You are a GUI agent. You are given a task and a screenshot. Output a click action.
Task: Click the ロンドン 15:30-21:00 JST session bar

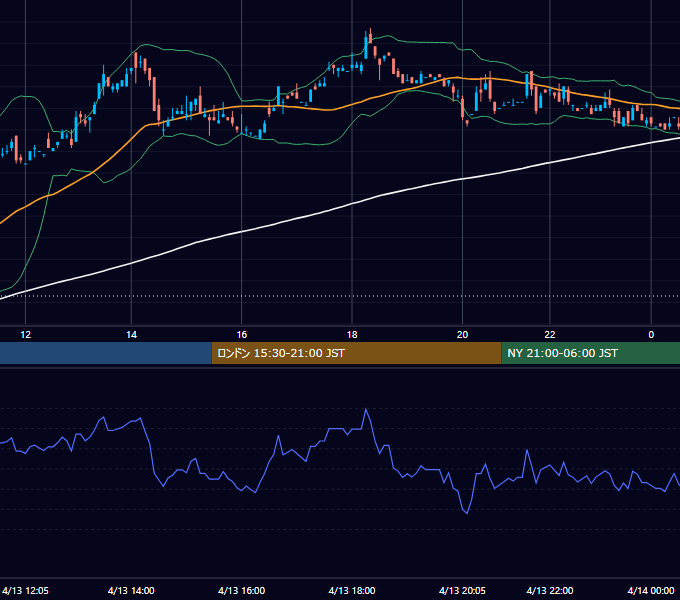tap(356, 353)
